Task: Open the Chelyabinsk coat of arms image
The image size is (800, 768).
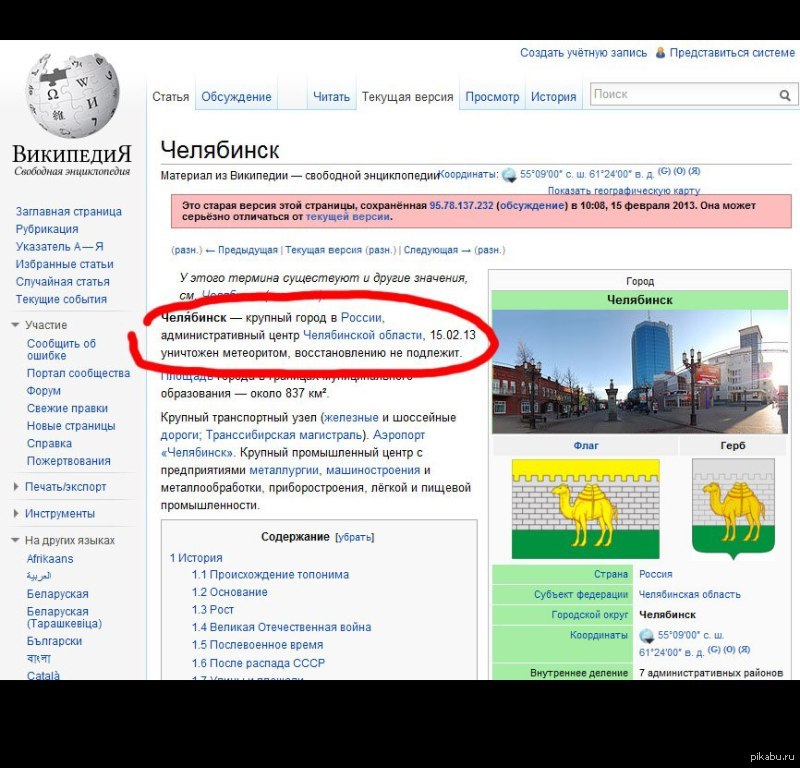Action: (x=733, y=508)
